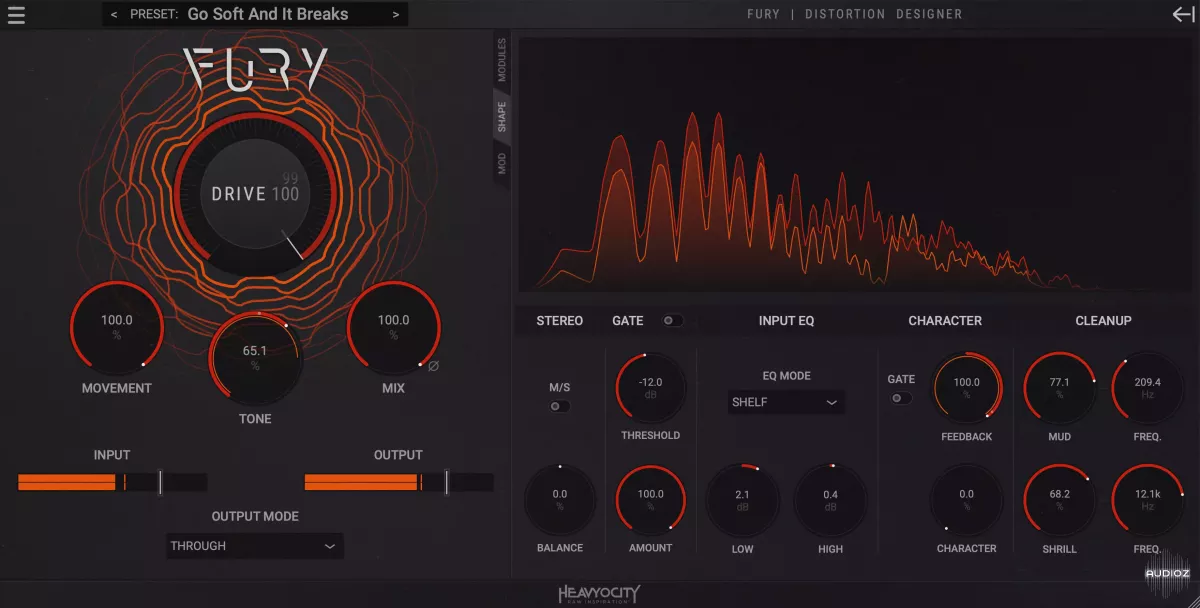The height and width of the screenshot is (608, 1200).
Task: Click the High EQ knob
Action: [x=831, y=501]
